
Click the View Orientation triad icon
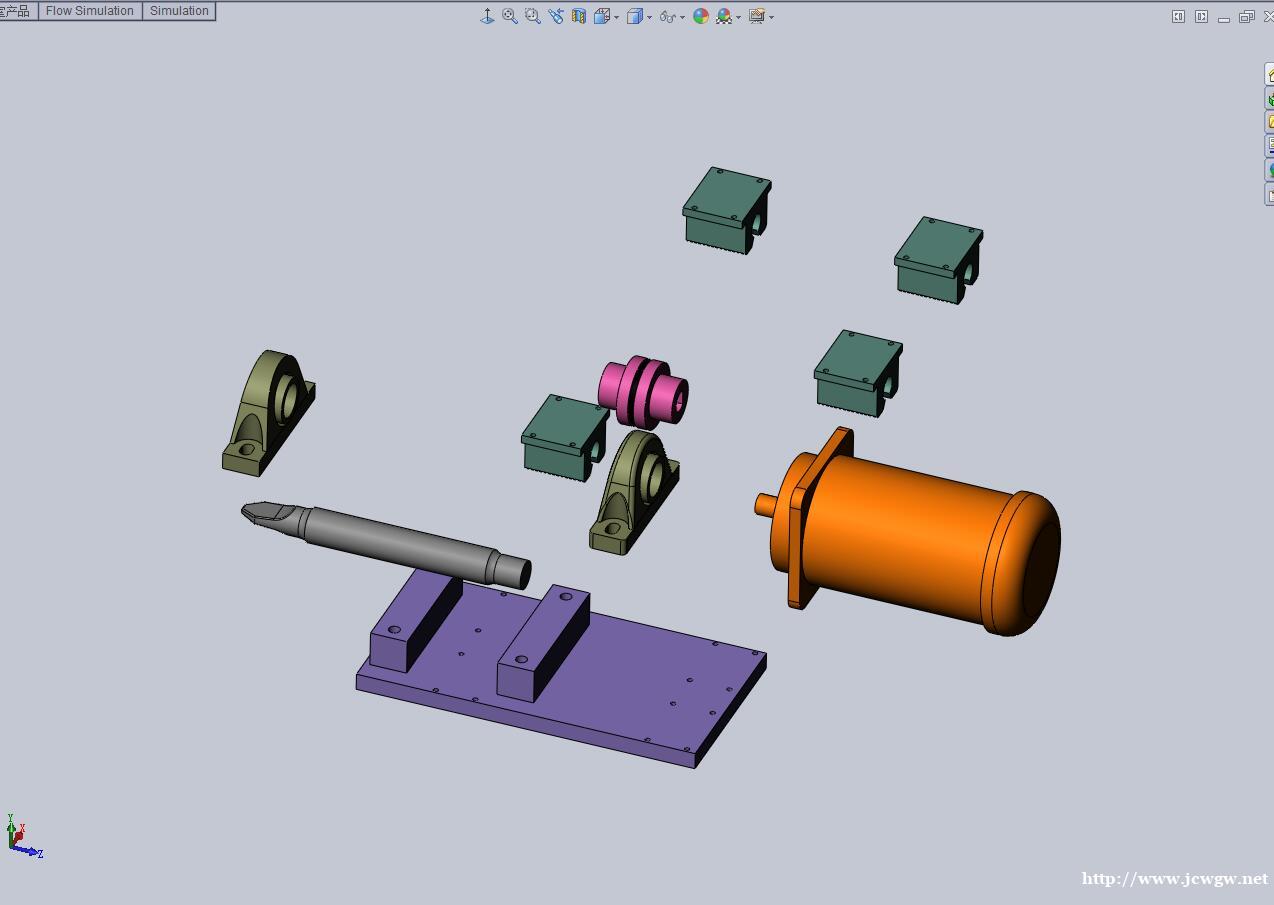coord(487,16)
